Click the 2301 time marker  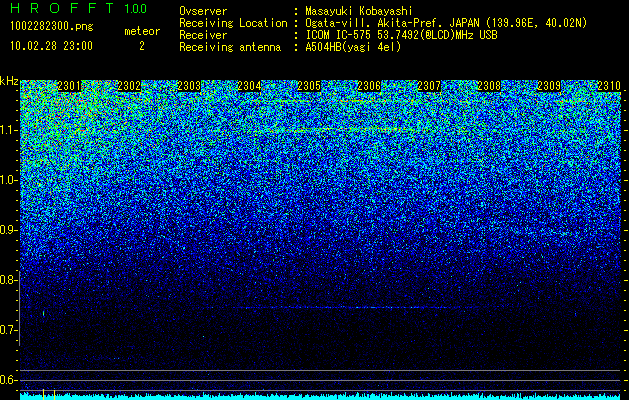click(69, 86)
